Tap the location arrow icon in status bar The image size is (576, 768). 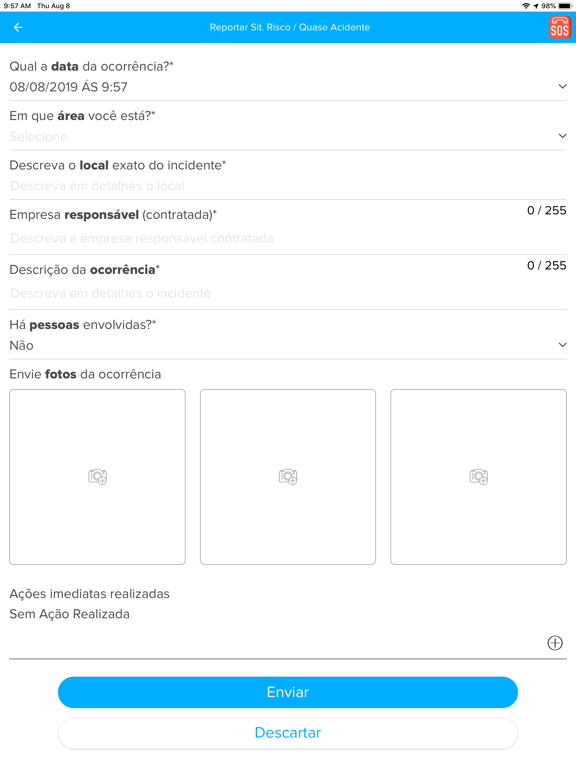click(x=536, y=6)
